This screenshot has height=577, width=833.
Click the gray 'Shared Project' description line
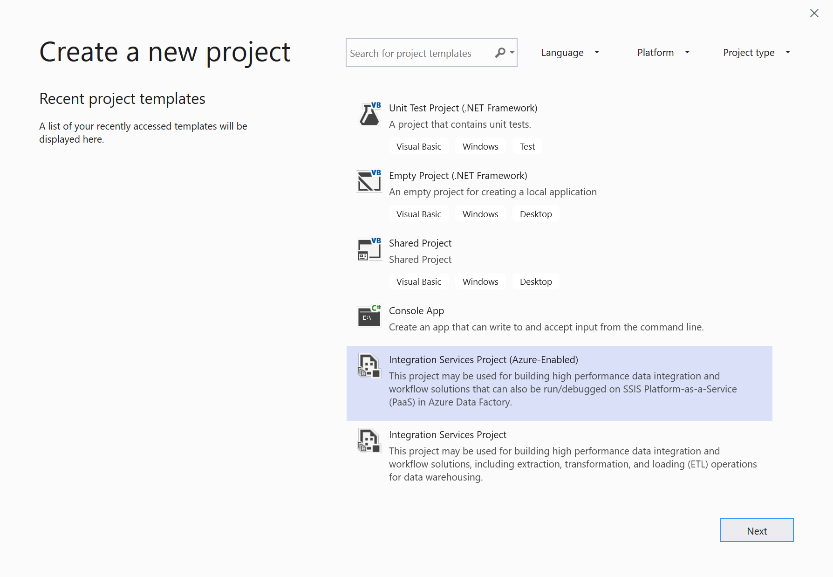[x=420, y=259]
